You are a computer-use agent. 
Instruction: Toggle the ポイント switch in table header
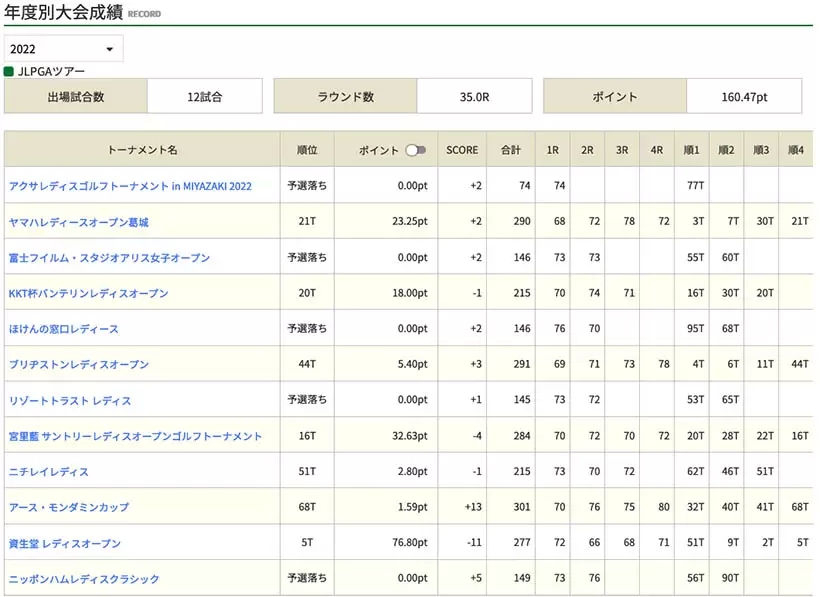pyautogui.click(x=415, y=150)
